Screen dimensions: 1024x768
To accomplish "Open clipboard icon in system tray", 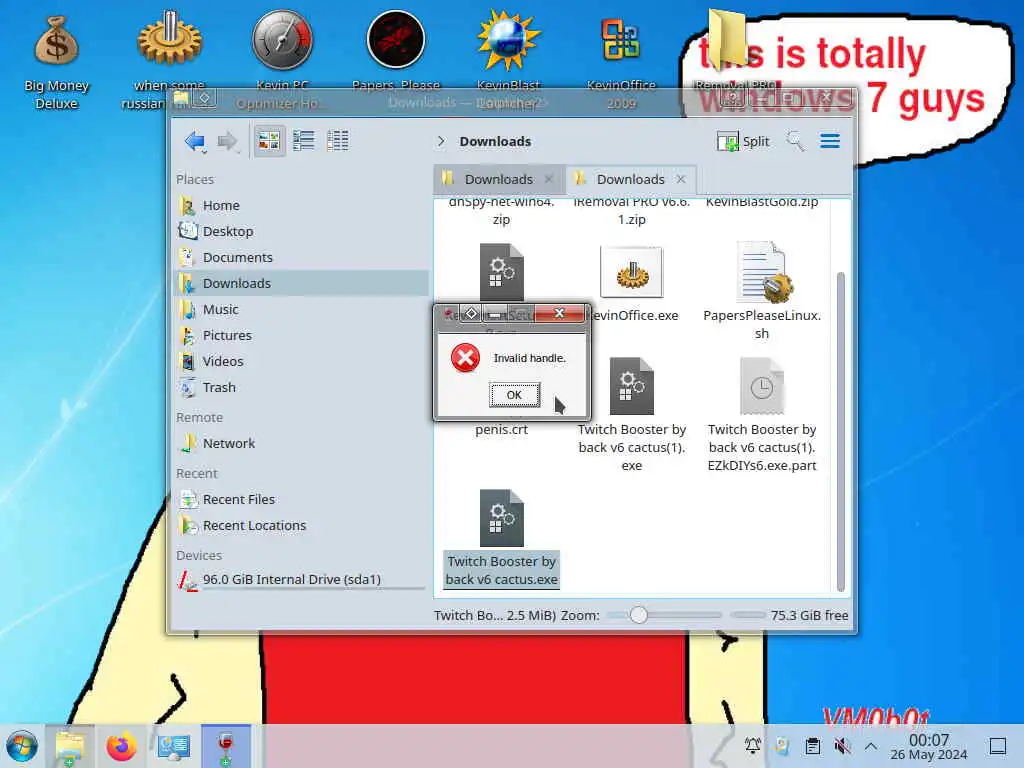I will pos(812,746).
